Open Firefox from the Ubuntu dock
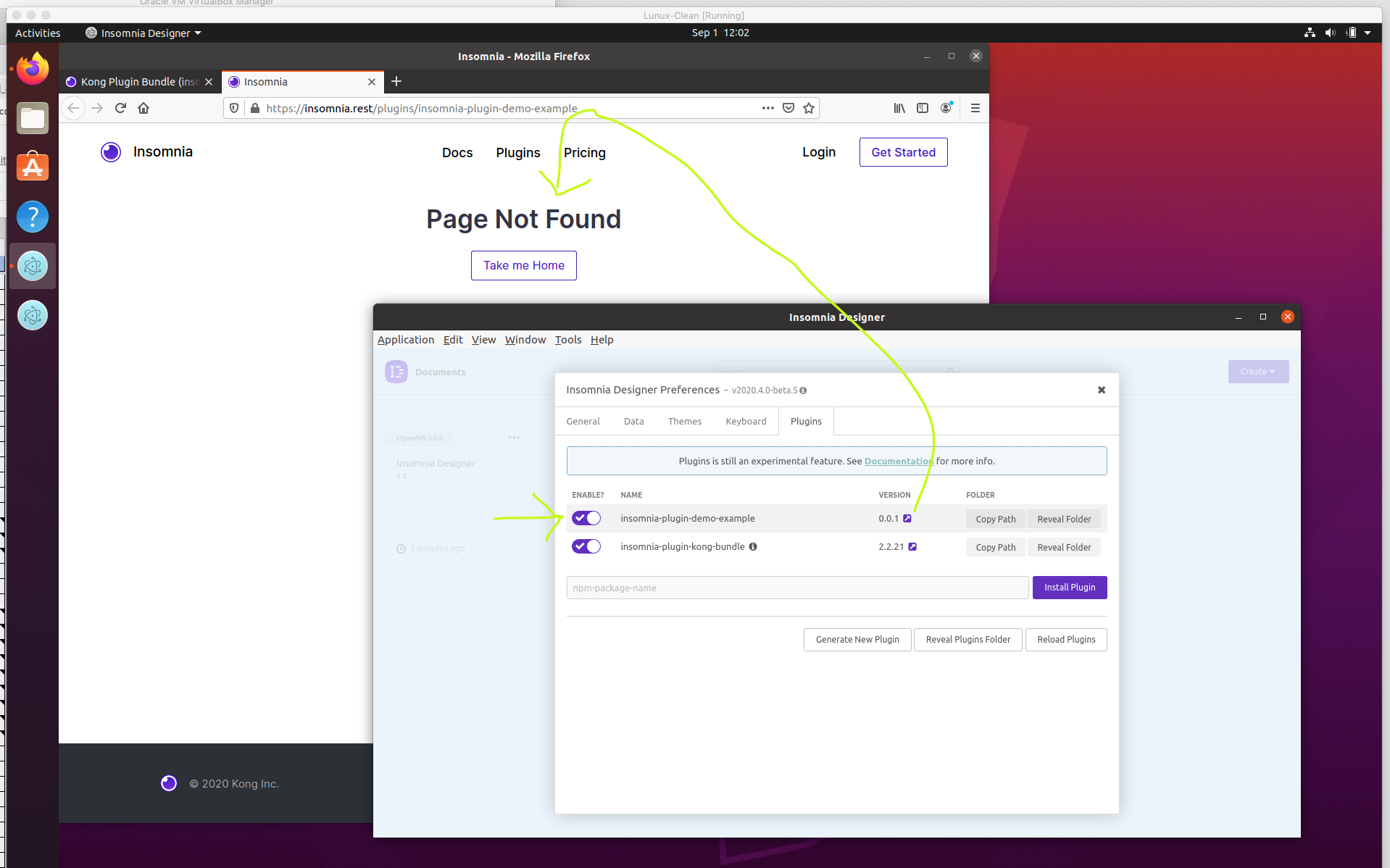This screenshot has height=868, width=1390. (33, 69)
